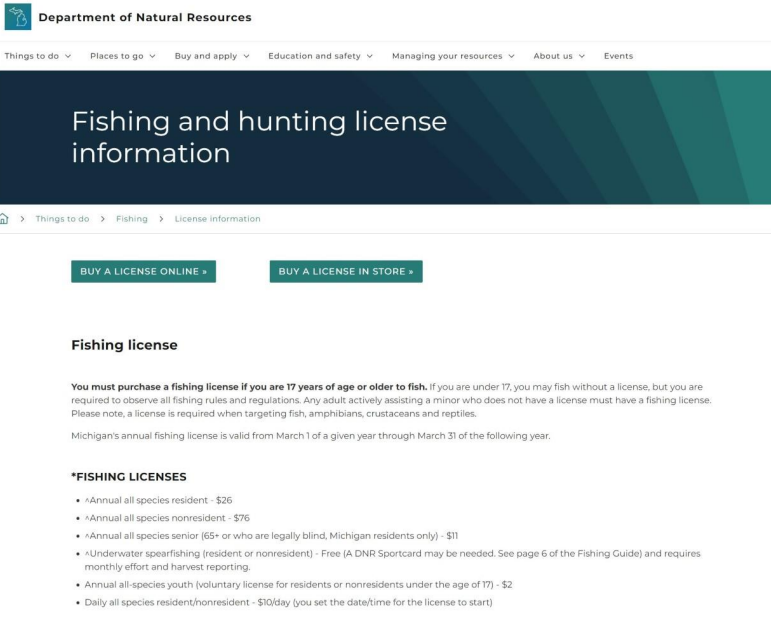
Task: Follow the License information breadcrumb
Action: [x=217, y=219]
